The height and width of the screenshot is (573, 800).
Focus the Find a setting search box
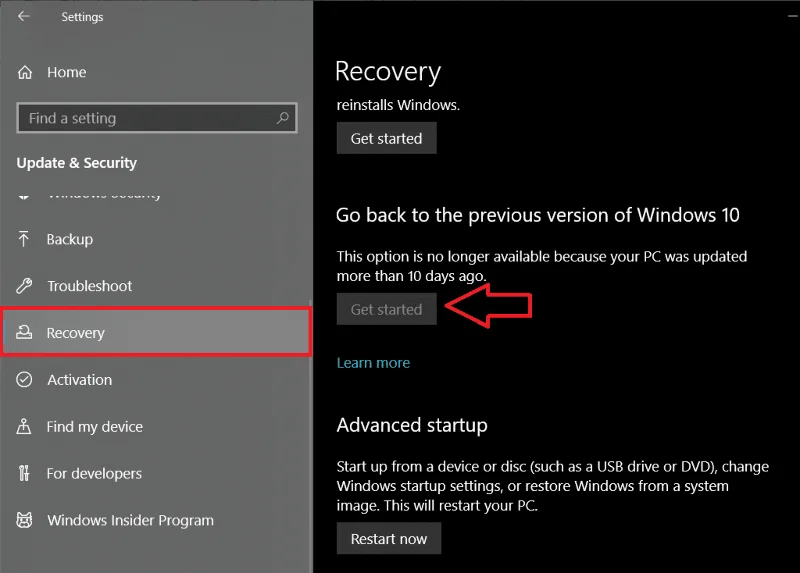pyautogui.click(x=157, y=118)
